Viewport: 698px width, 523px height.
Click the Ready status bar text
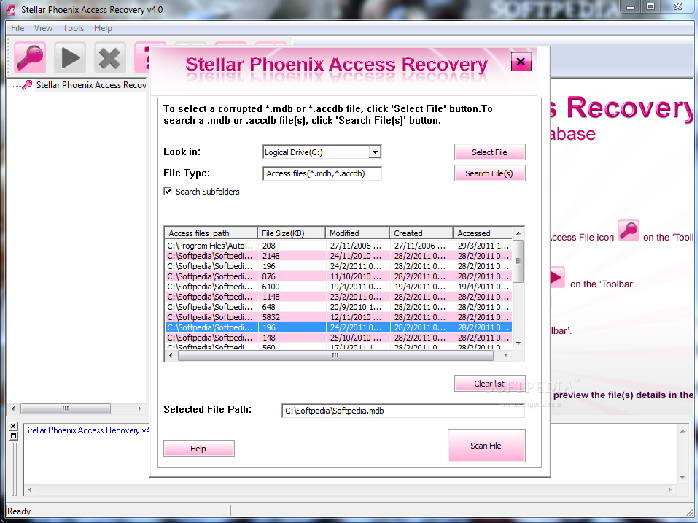tap(19, 511)
